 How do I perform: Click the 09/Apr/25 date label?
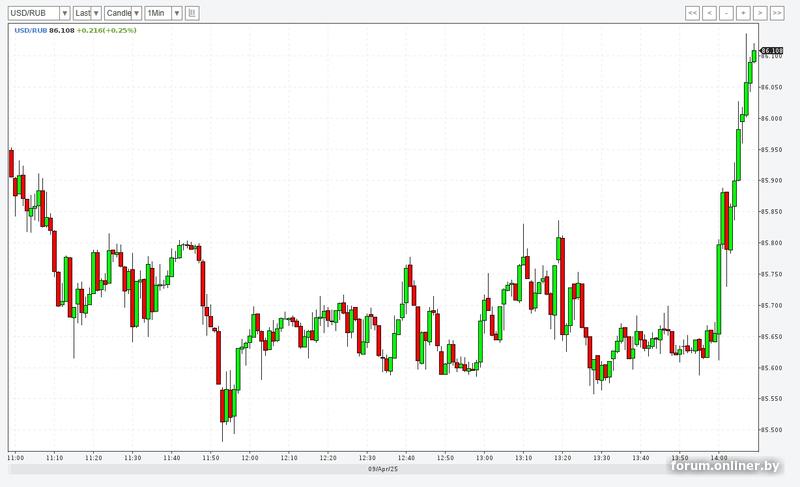tap(383, 469)
